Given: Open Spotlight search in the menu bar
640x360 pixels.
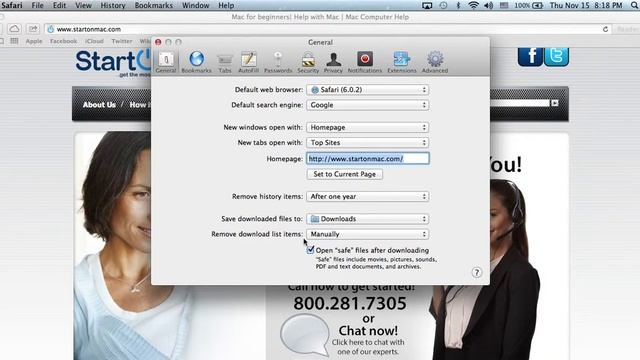Looking at the screenshot, I should 634,5.
